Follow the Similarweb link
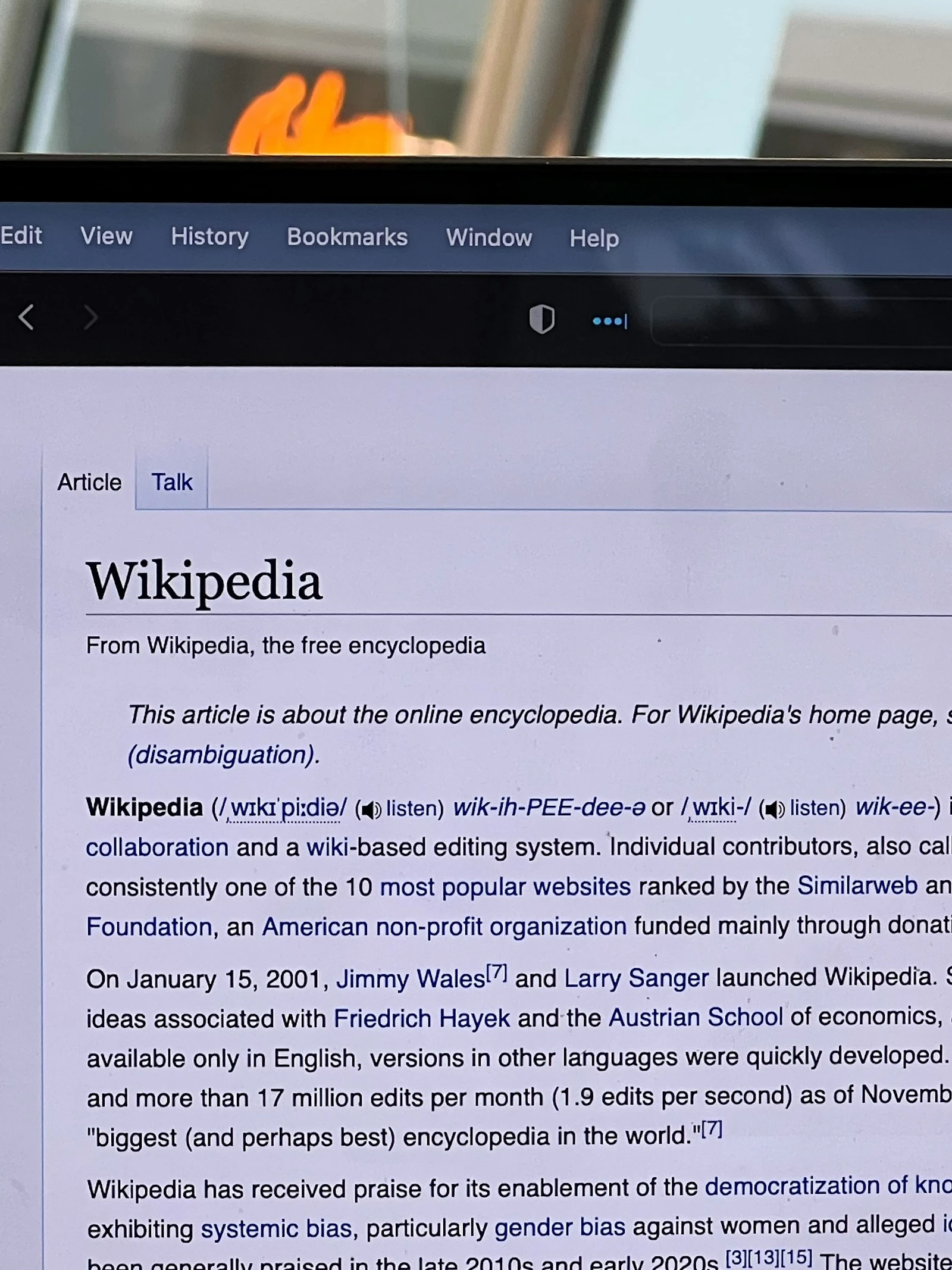The height and width of the screenshot is (1270, 952). tap(857, 886)
